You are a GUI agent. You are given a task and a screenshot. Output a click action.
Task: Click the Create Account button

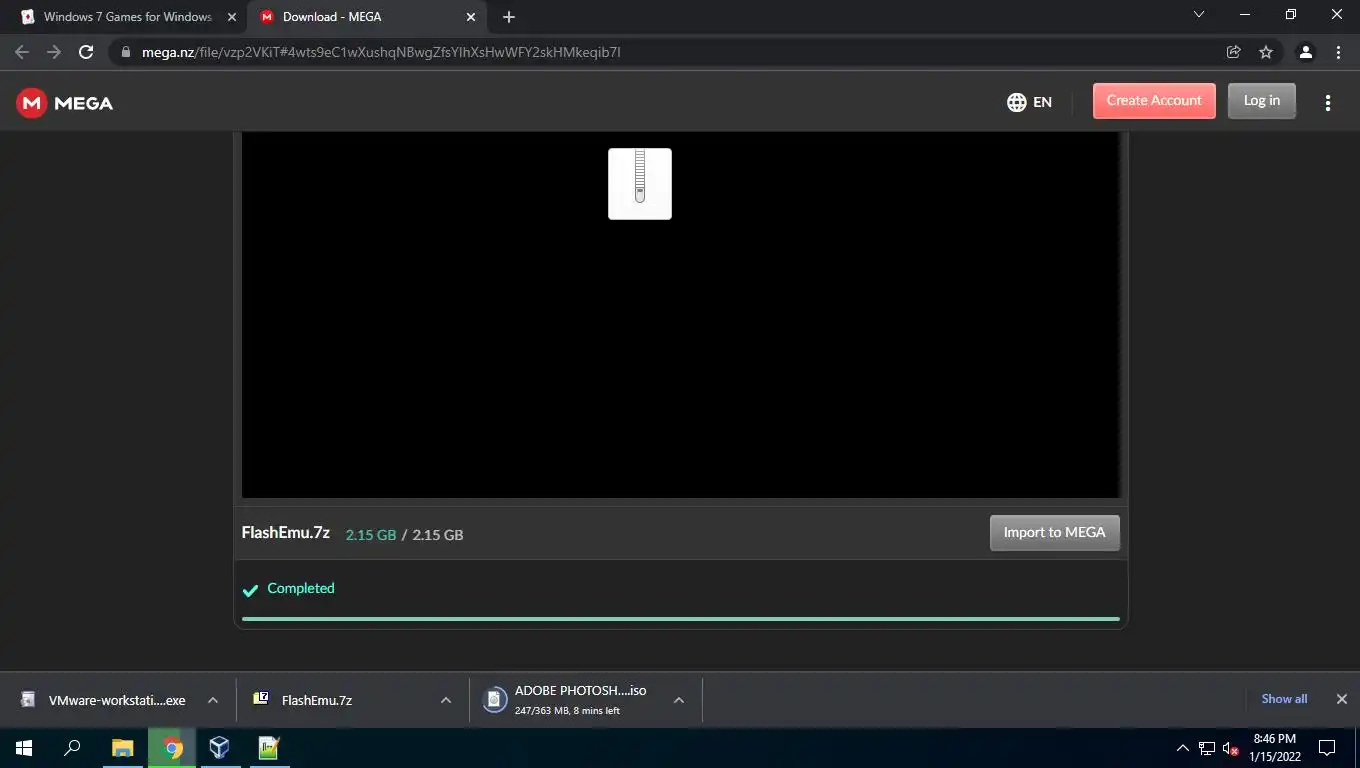(x=1154, y=101)
